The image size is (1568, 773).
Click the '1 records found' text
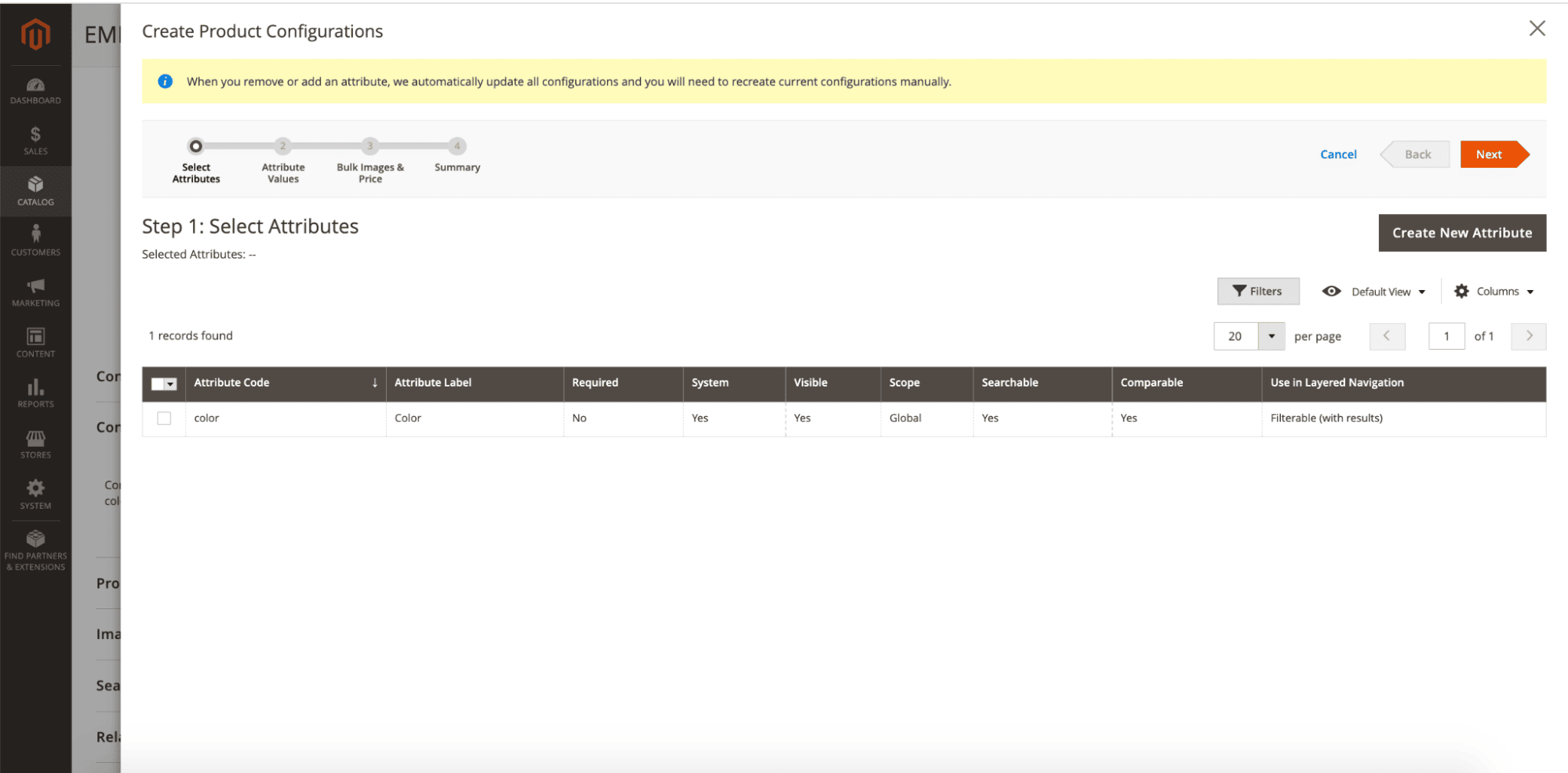191,336
